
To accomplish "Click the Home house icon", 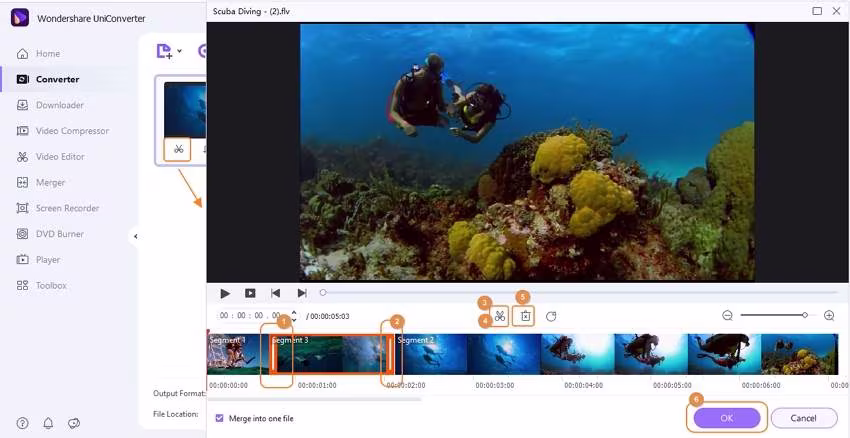I will (22, 54).
